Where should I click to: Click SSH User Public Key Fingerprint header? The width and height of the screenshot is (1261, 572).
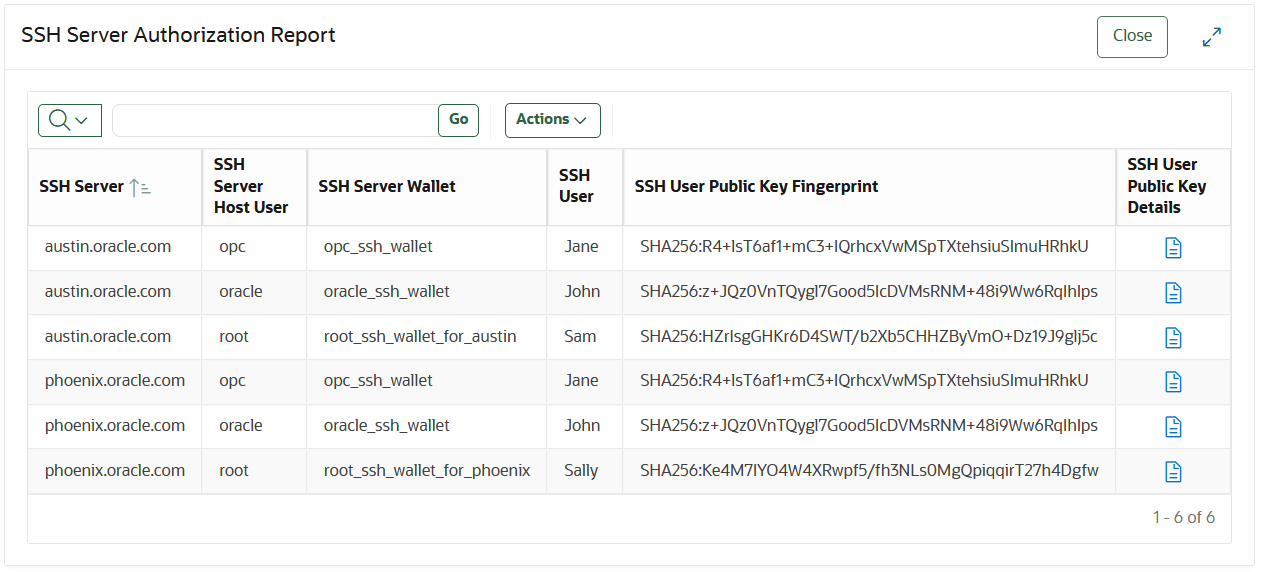coord(756,187)
